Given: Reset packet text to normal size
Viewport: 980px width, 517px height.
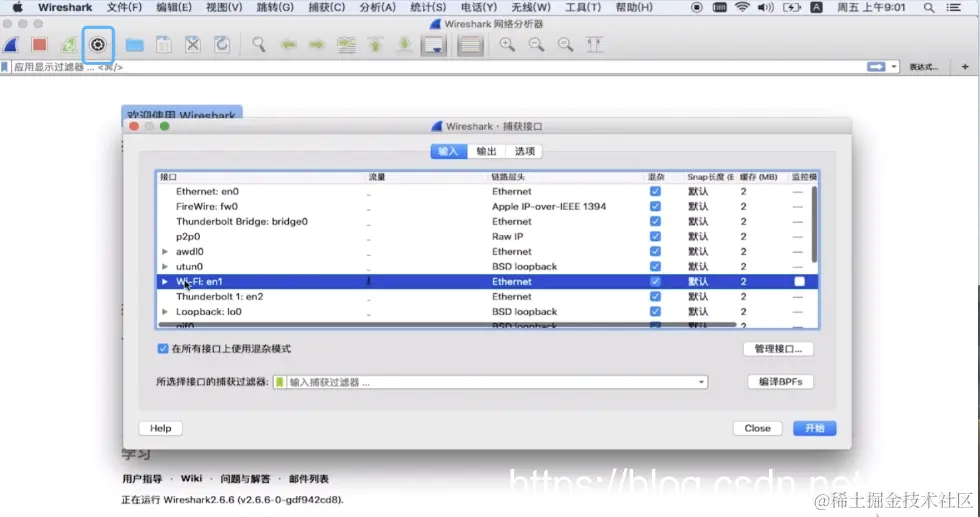Looking at the screenshot, I should (566, 45).
